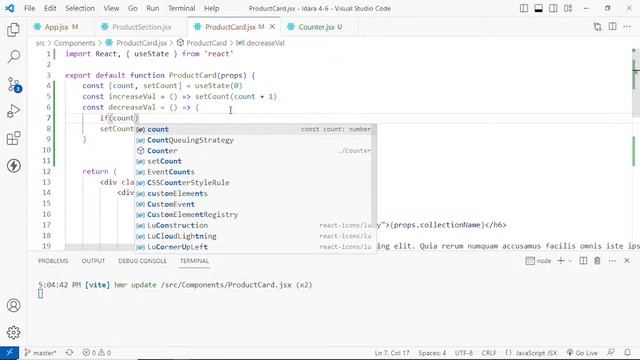This screenshot has height=360, width=640.
Task: Select the CustomEvent suggestion
Action: pyautogui.click(x=253, y=204)
